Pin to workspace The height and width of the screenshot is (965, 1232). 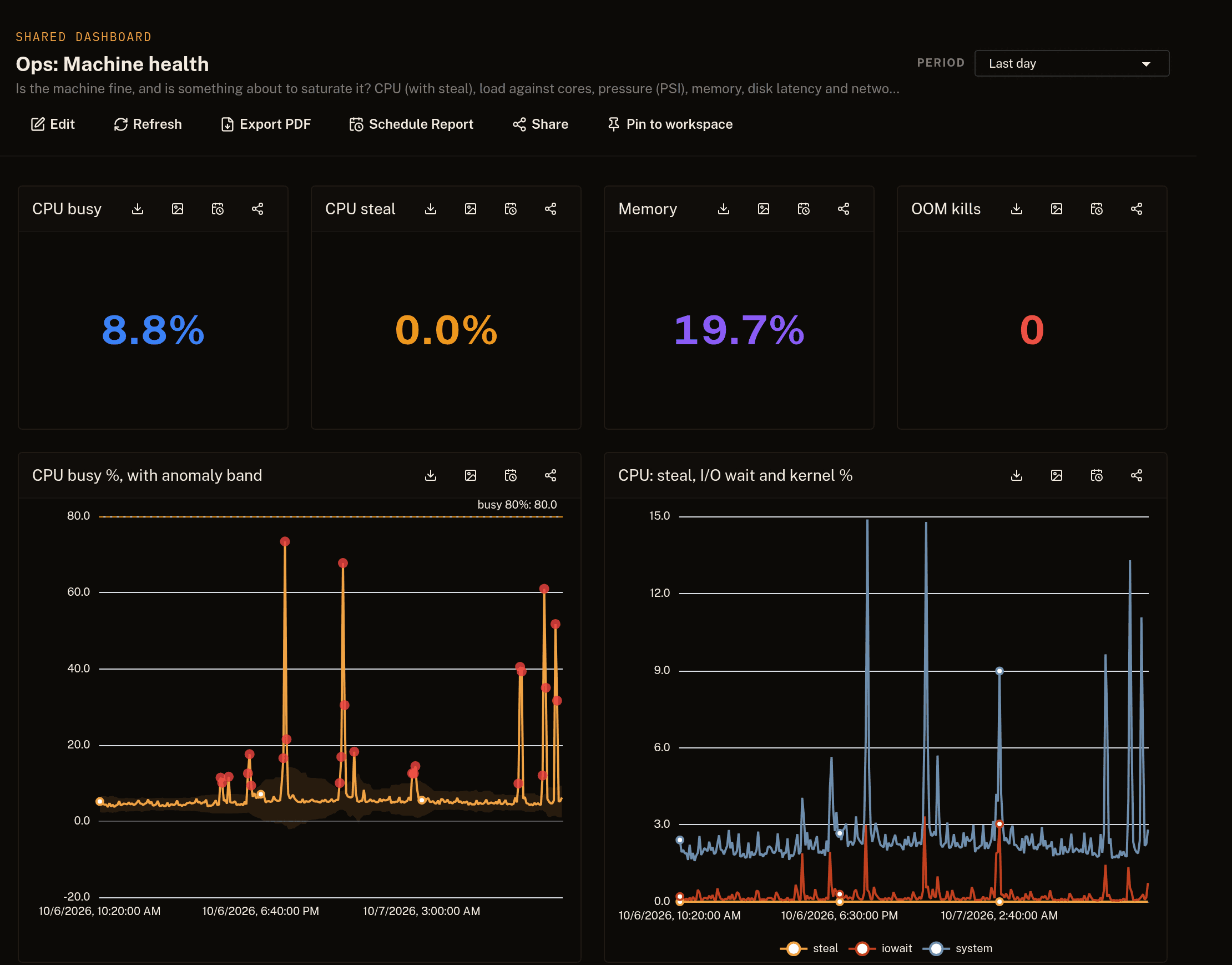tap(670, 124)
